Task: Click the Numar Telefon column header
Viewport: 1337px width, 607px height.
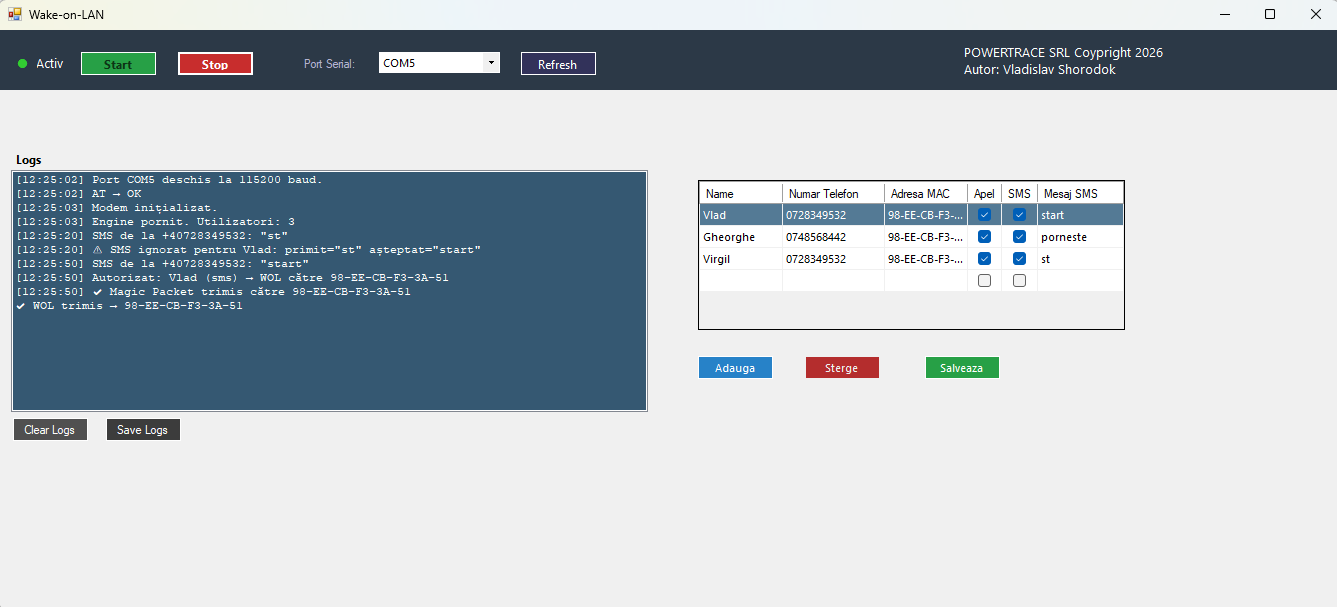Action: [x=833, y=193]
